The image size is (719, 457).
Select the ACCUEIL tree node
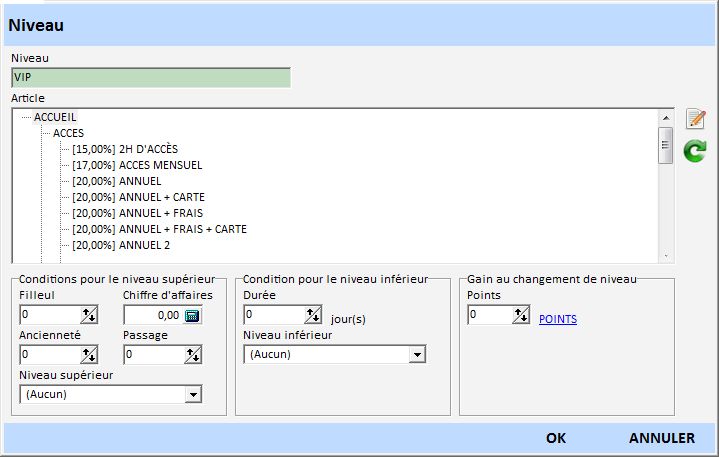pyautogui.click(x=55, y=117)
